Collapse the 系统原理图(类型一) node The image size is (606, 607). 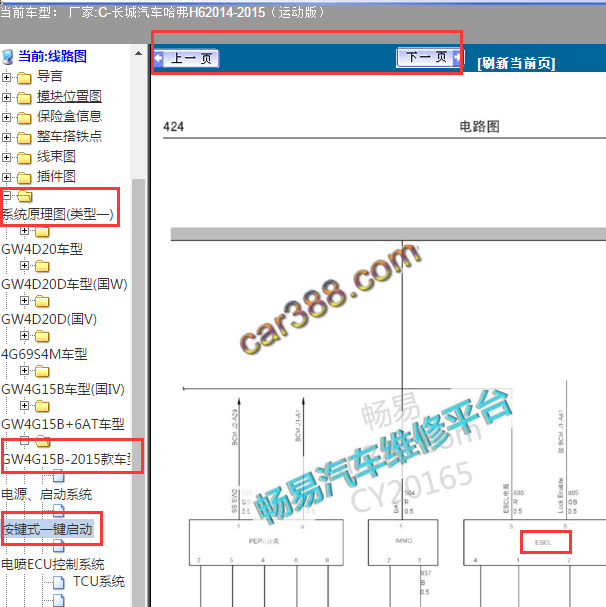coord(6,196)
